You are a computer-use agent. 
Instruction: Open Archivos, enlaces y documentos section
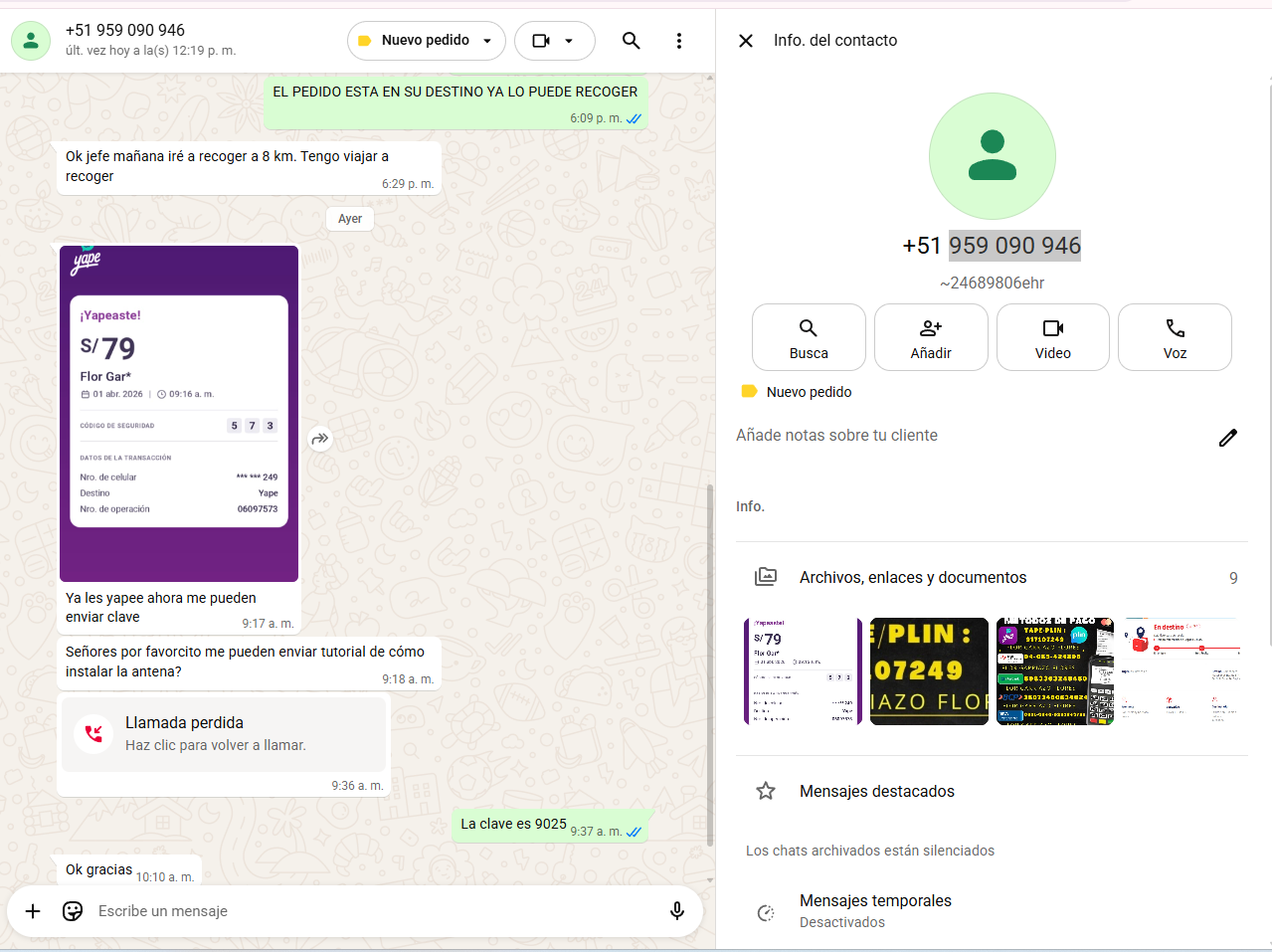[x=912, y=577]
